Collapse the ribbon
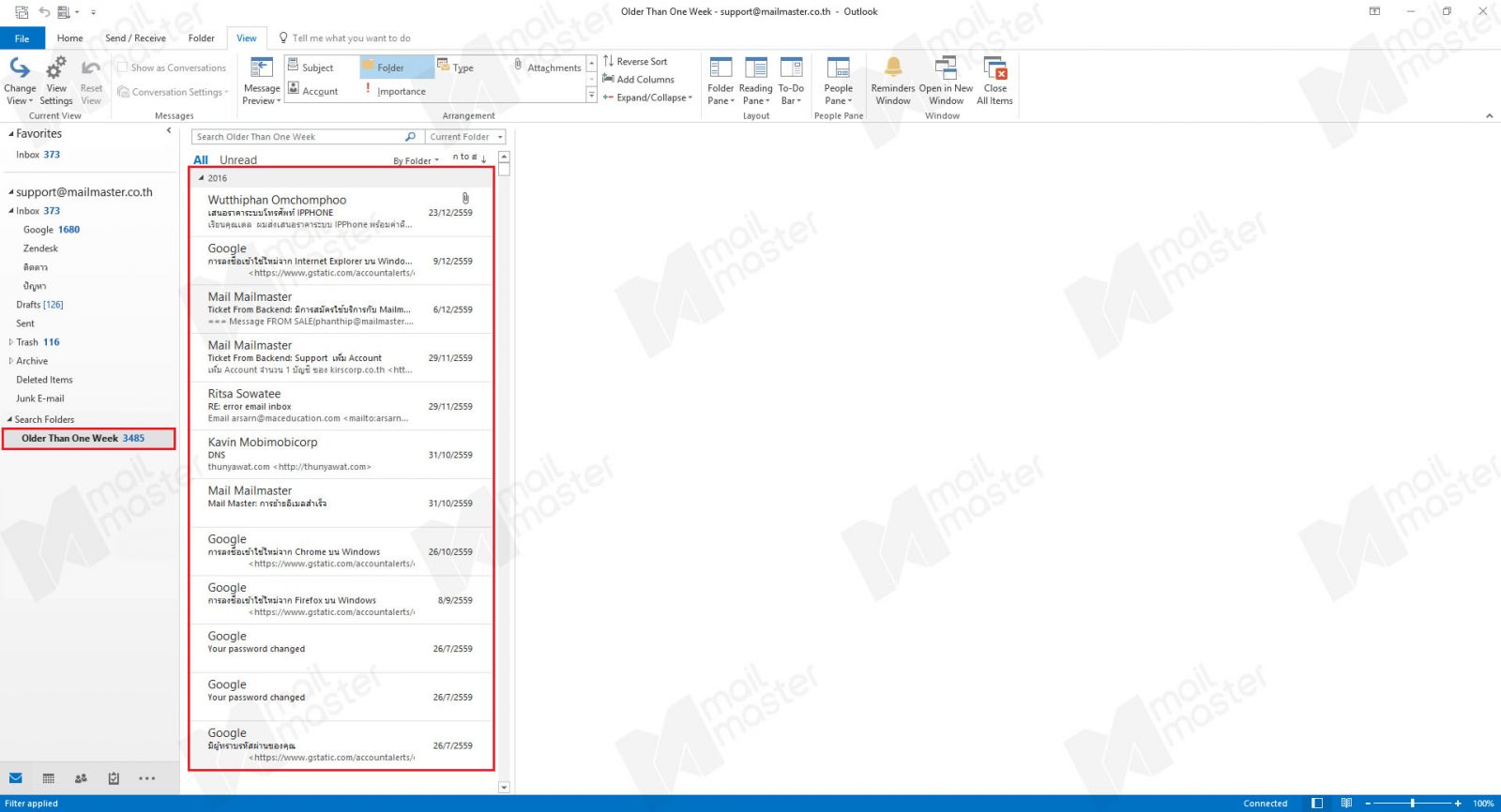The height and width of the screenshot is (812, 1501). (1489, 115)
